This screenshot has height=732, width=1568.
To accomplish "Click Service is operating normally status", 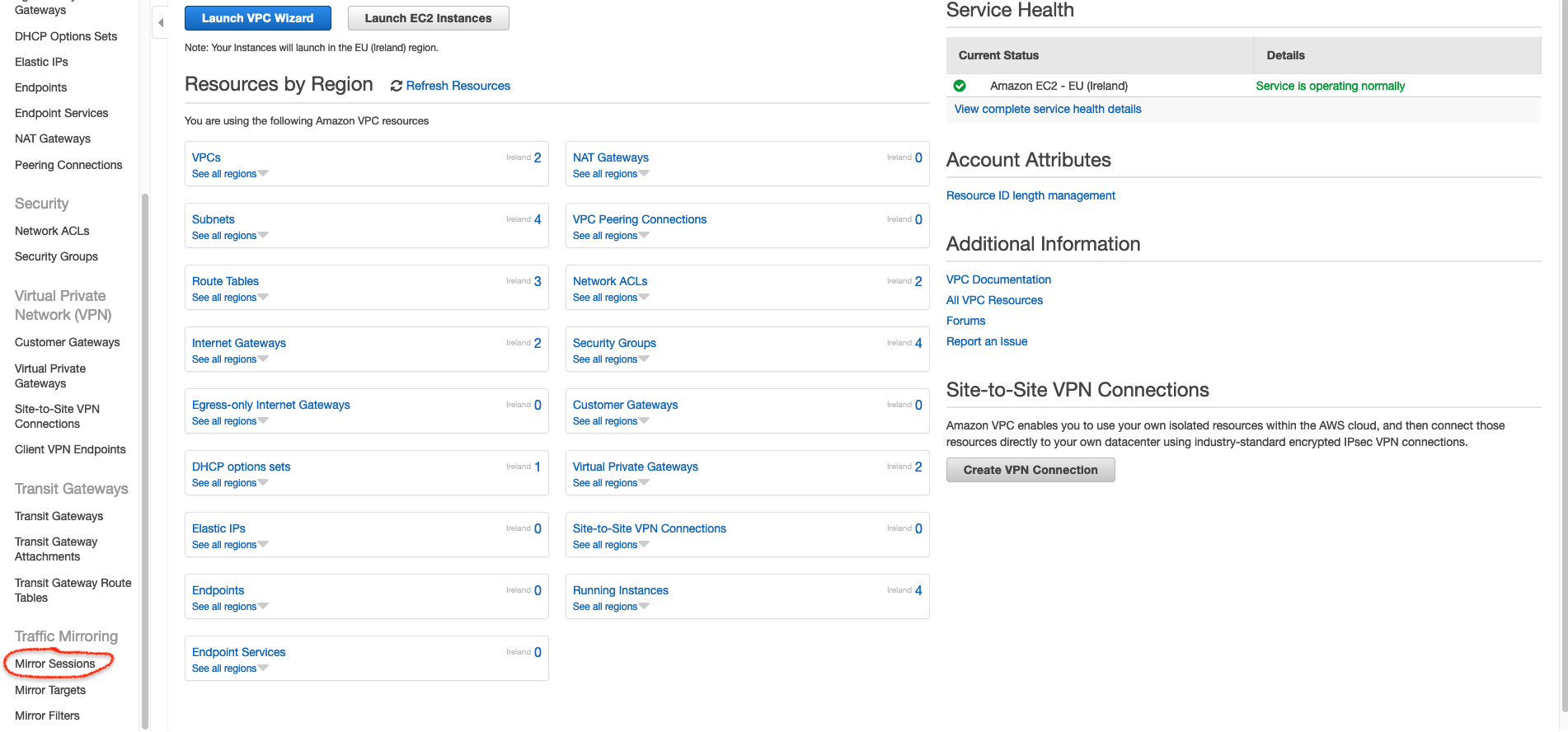I will [1330, 86].
